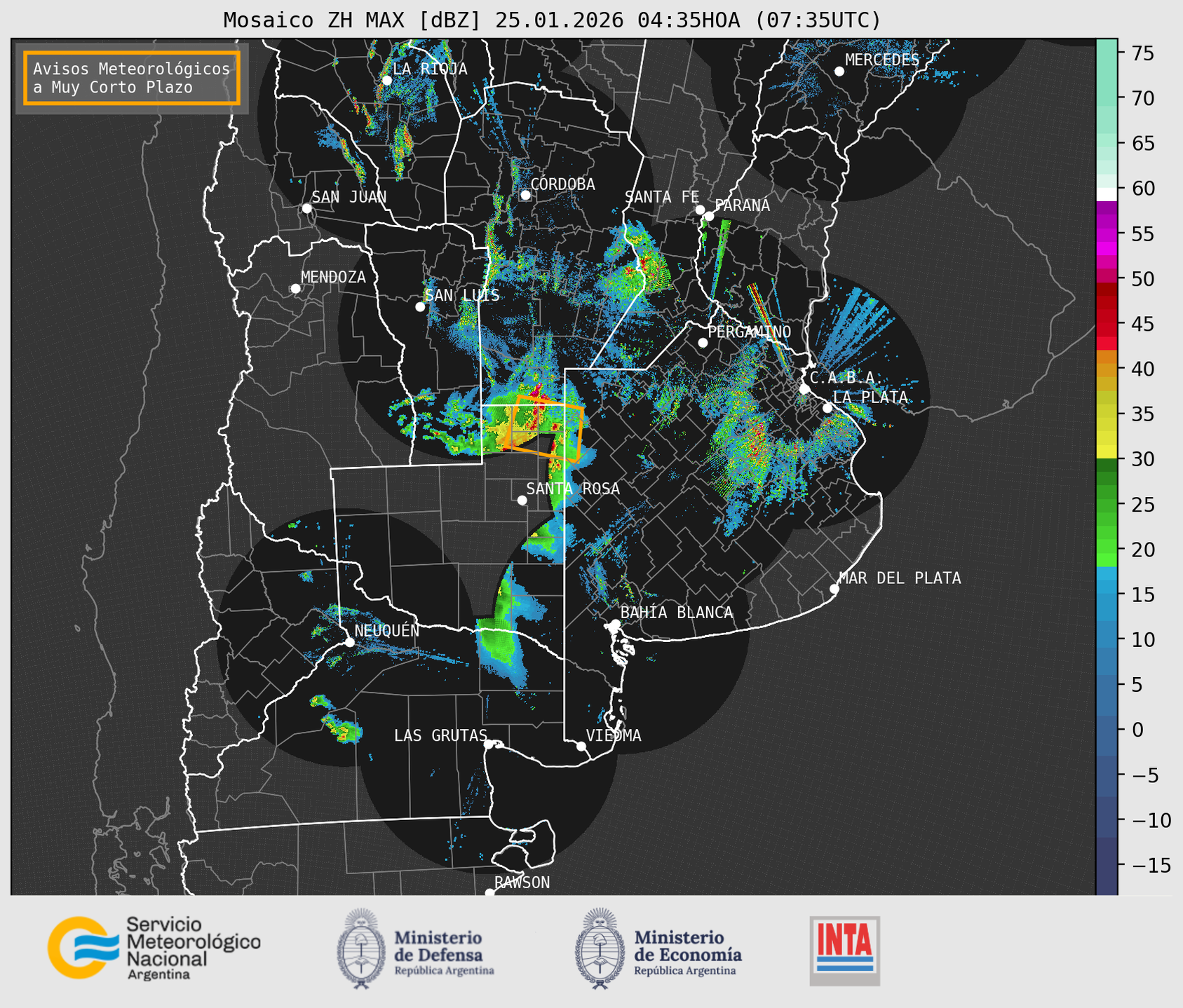This screenshot has width=1183, height=1008.
Task: Click the RAWSON city label
Action: click(x=522, y=883)
